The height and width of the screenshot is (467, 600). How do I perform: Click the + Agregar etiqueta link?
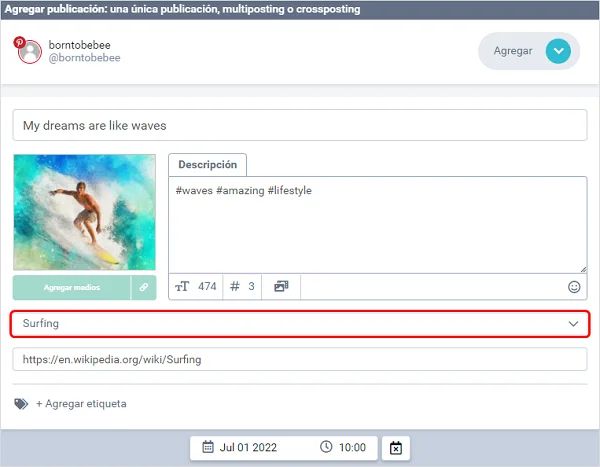(x=81, y=404)
